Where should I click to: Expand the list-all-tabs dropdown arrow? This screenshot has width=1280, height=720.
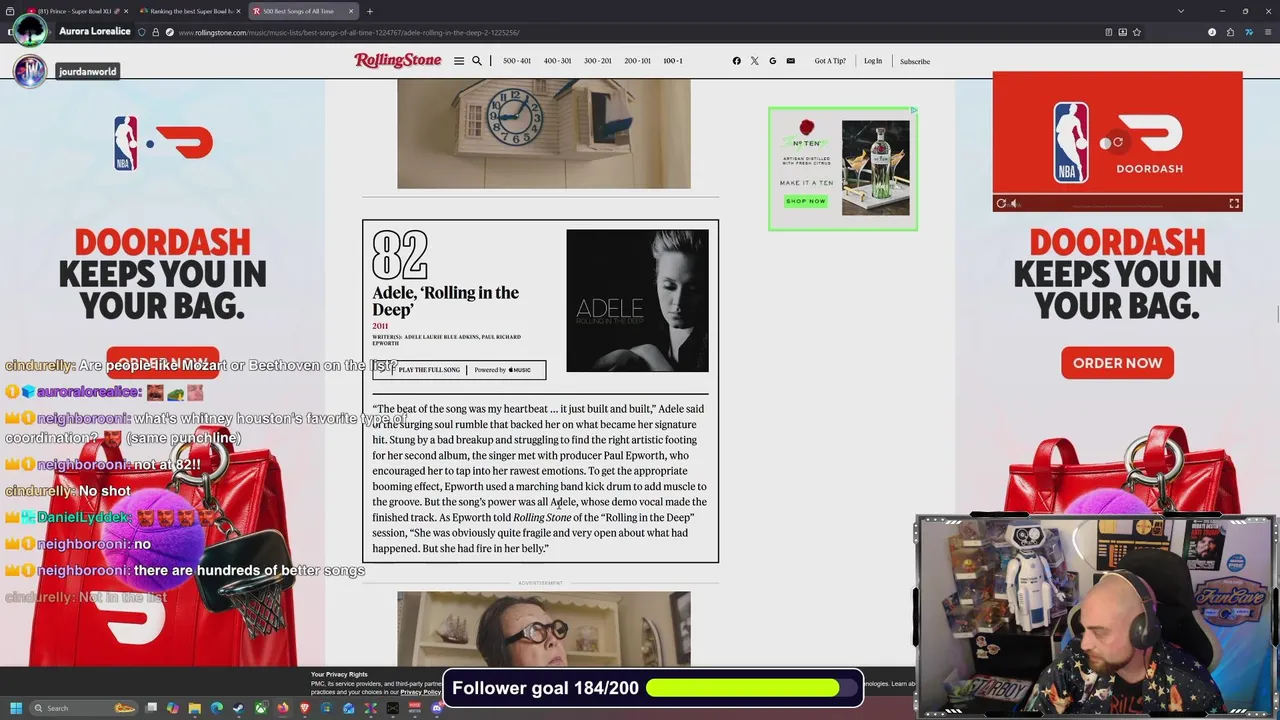click(1181, 11)
